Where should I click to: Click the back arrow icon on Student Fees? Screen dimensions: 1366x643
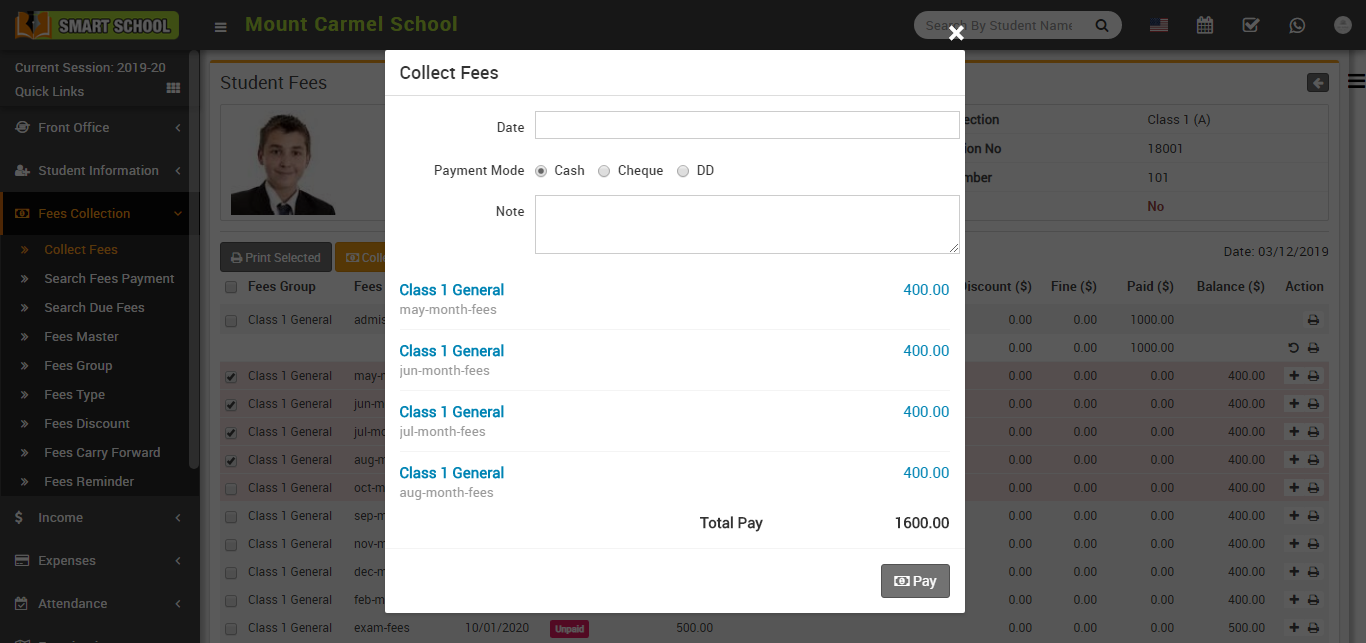pyautogui.click(x=1318, y=83)
